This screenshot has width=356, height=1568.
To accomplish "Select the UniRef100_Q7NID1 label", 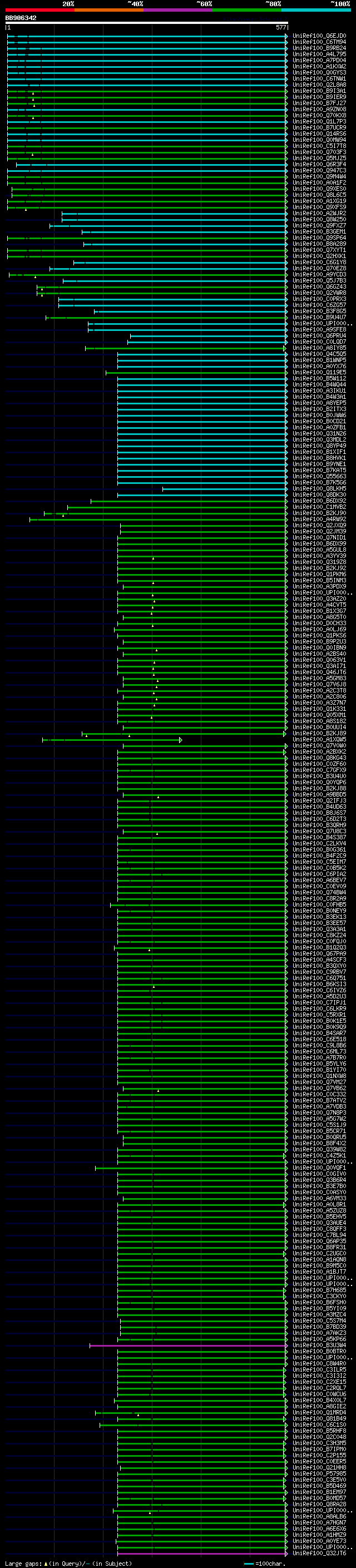I will pyautogui.click(x=319, y=537).
